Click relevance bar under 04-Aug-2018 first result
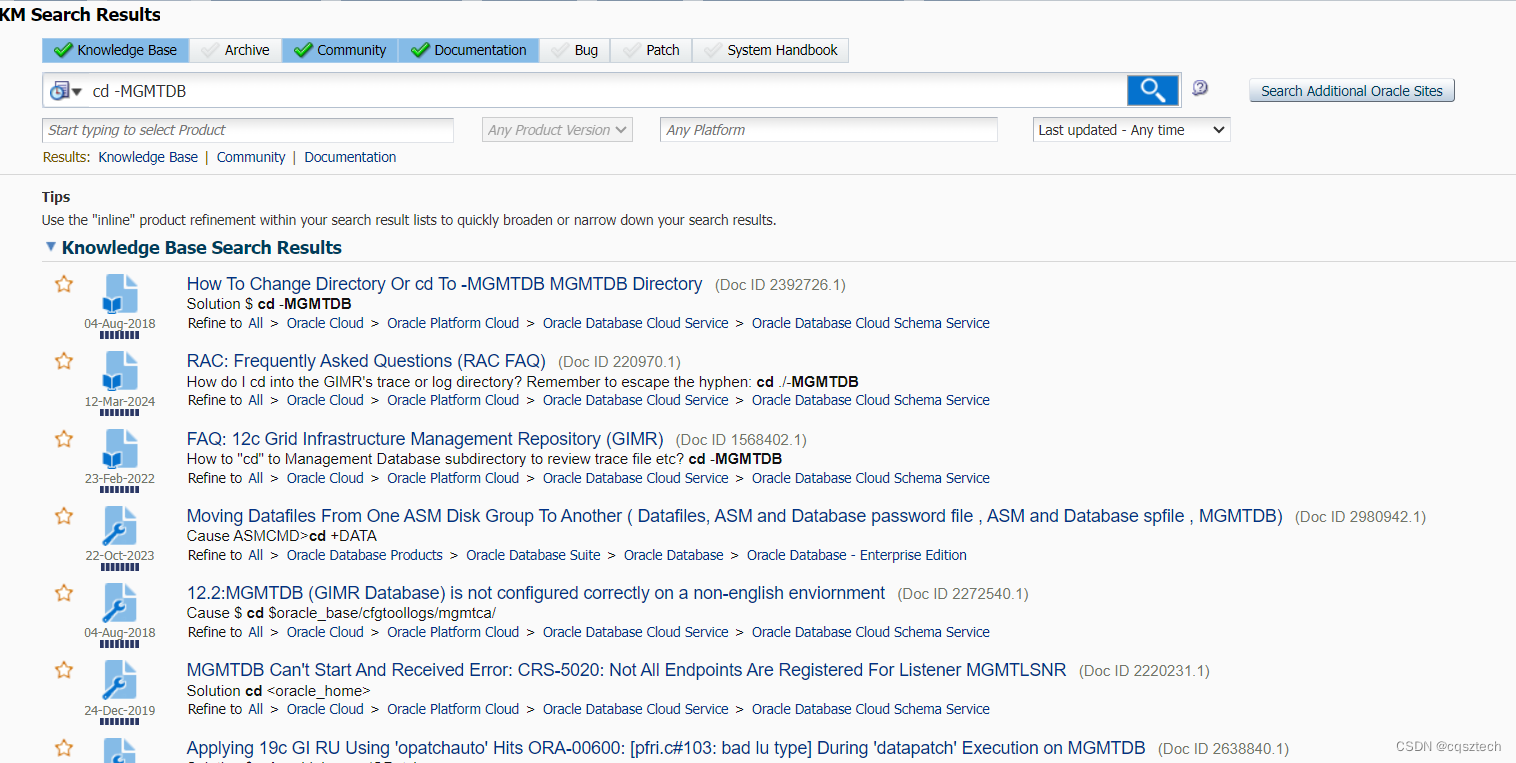 point(120,335)
